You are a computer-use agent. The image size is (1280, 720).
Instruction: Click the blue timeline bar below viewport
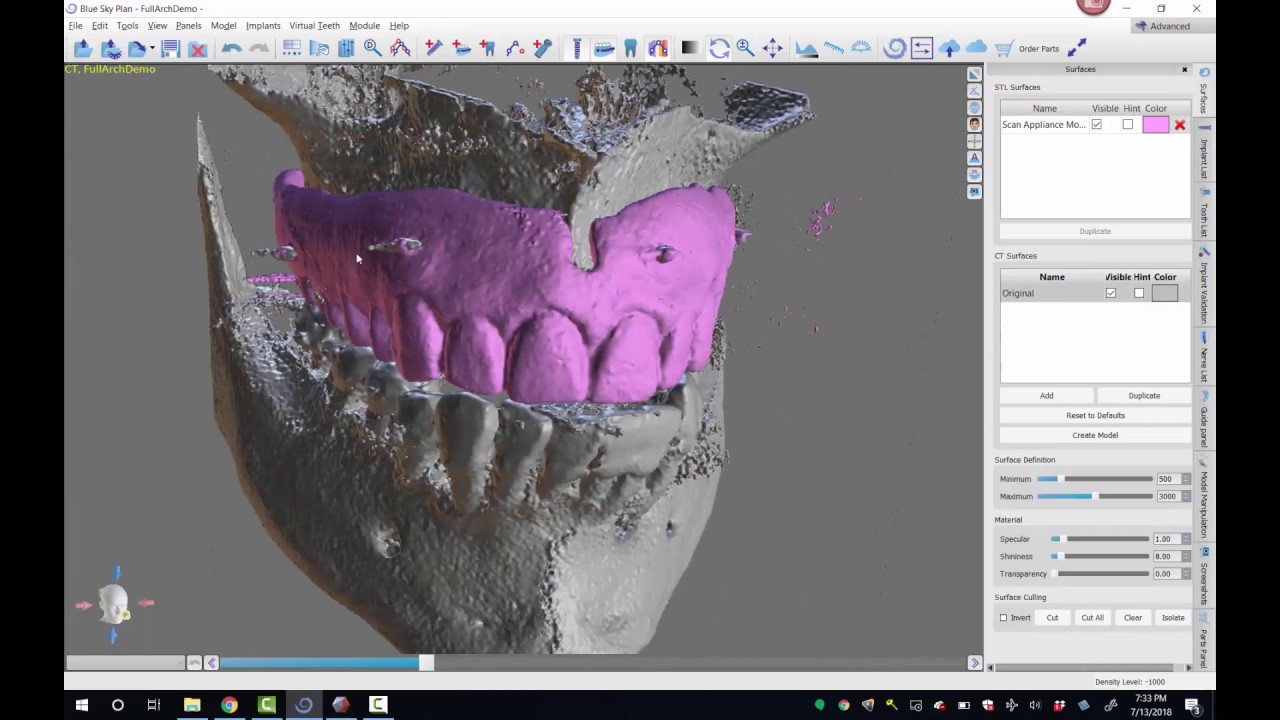click(320, 663)
